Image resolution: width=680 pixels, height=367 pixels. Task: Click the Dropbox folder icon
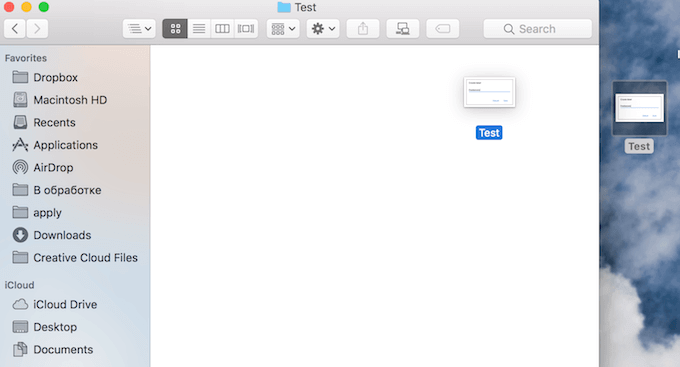pos(20,77)
